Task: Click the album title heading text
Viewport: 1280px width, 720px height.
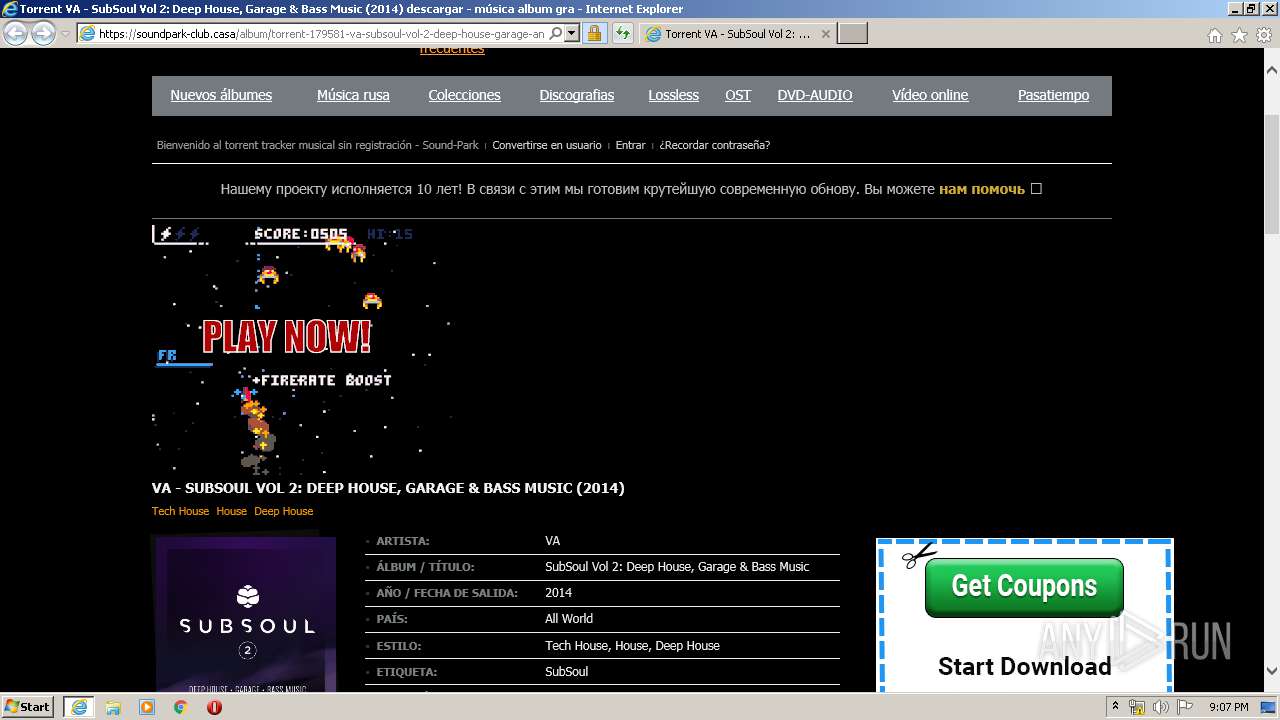Action: pos(388,488)
